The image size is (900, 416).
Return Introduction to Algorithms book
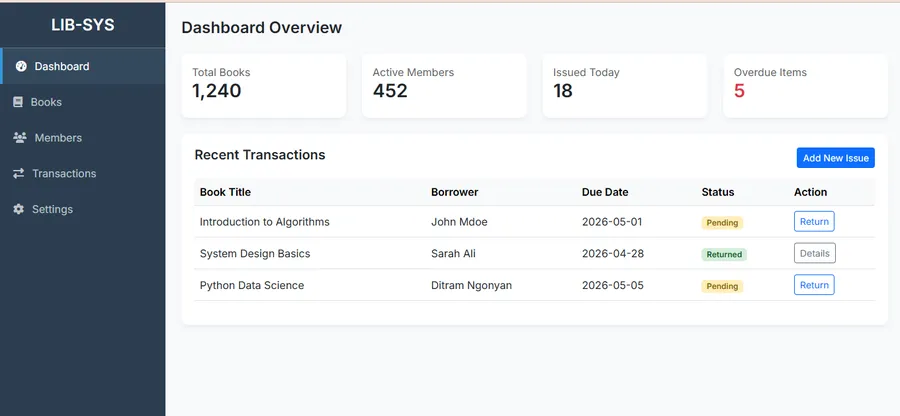814,221
